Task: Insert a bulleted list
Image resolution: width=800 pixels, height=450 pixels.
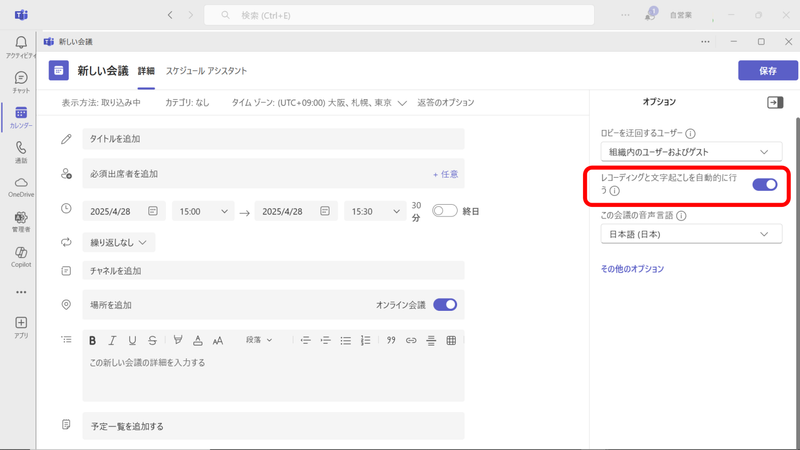Action: coord(345,340)
